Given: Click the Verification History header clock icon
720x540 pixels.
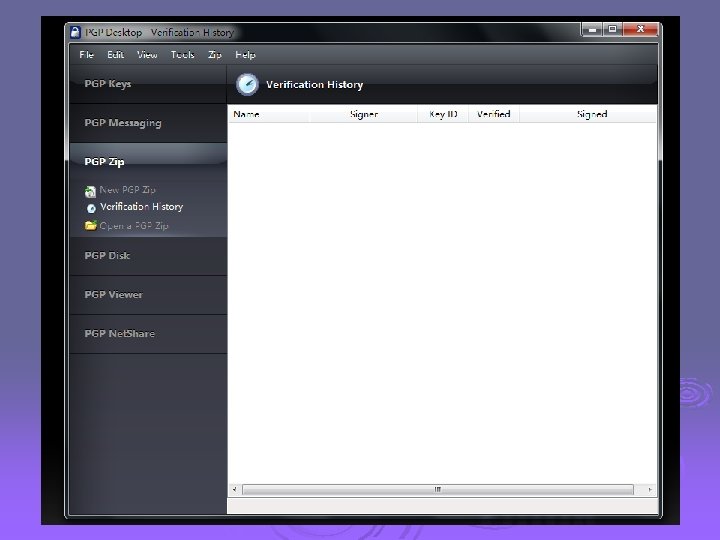Looking at the screenshot, I should point(247,84).
